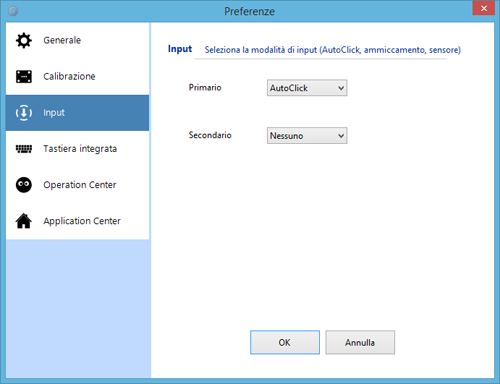Image resolution: width=500 pixels, height=384 pixels.
Task: Go to Tastiera integrata settings
Action: coord(77,149)
